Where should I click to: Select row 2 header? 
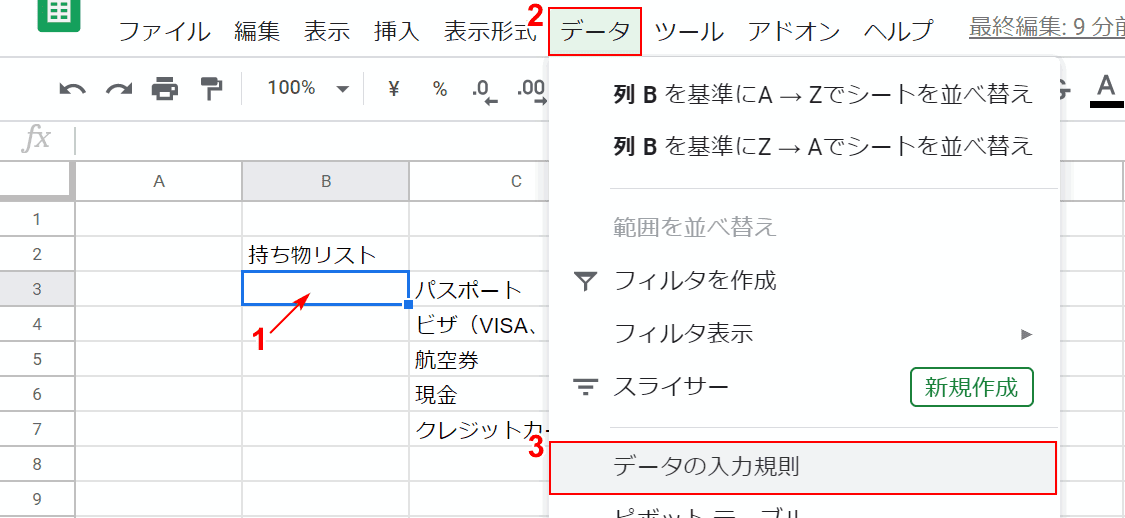(x=37, y=254)
